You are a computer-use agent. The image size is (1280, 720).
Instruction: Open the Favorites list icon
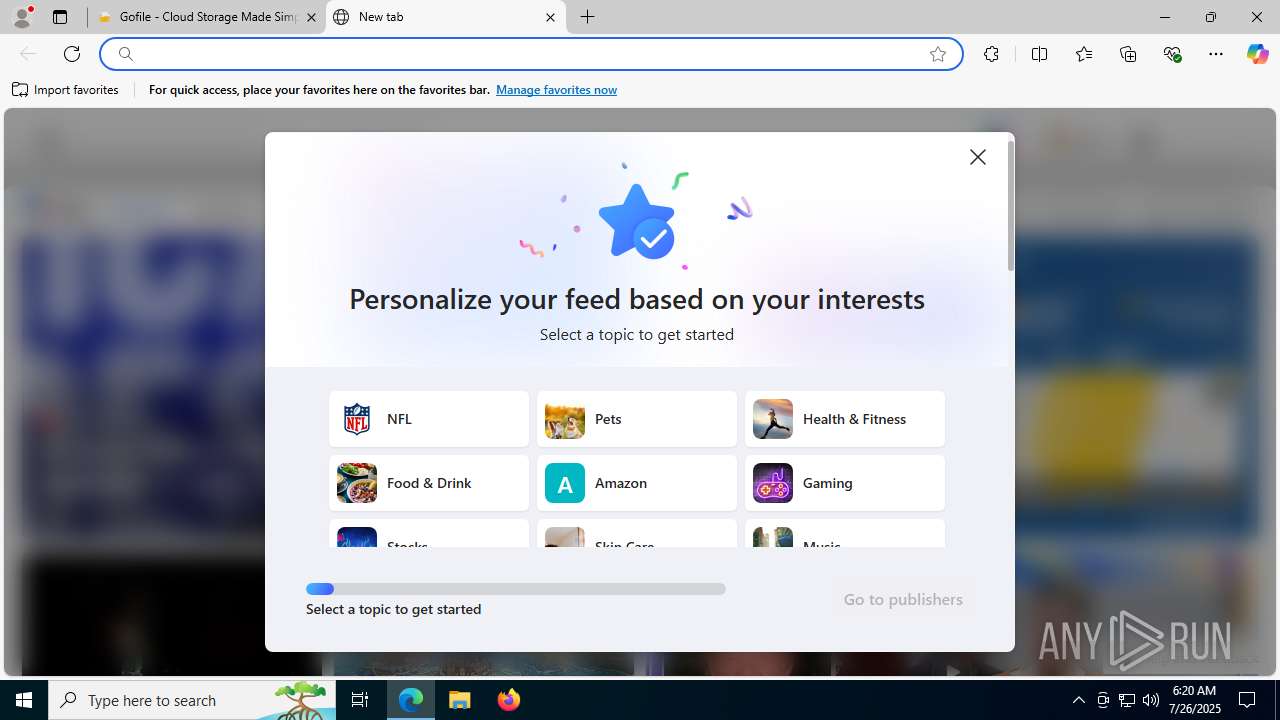tap(1084, 54)
